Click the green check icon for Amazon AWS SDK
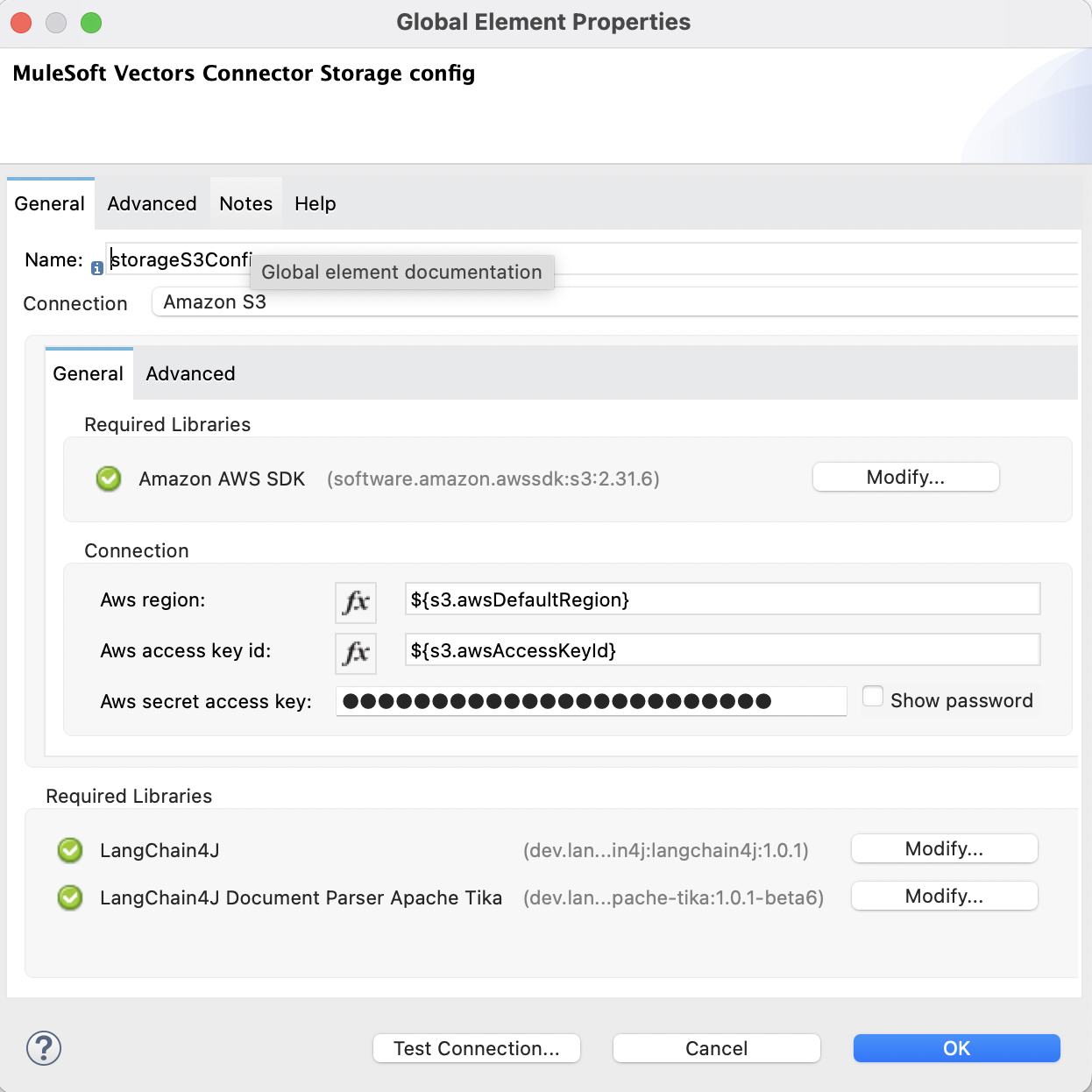Screen dimensions: 1092x1092 point(109,479)
